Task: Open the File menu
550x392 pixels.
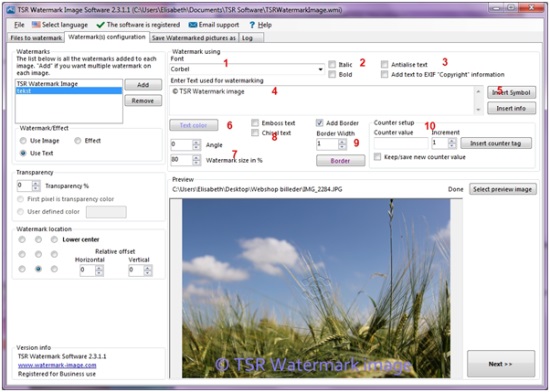Action: click(19, 25)
